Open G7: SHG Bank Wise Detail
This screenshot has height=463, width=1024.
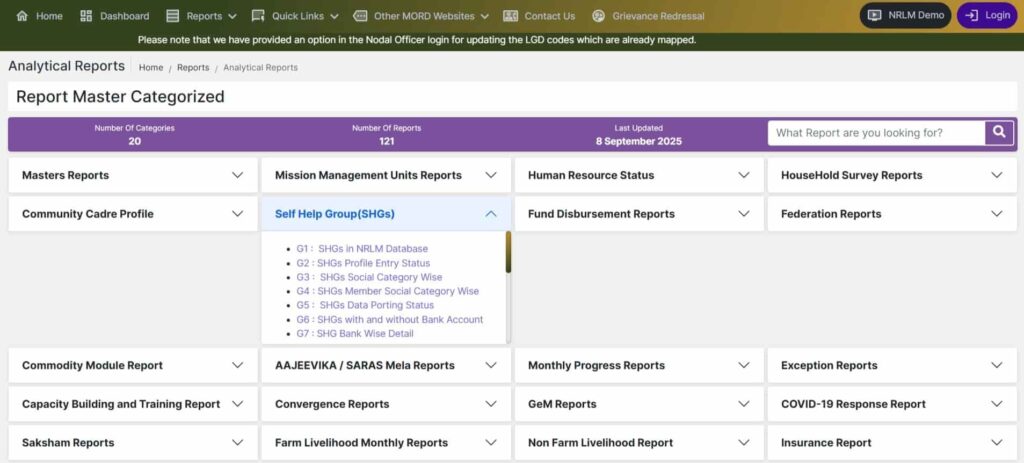pos(355,334)
